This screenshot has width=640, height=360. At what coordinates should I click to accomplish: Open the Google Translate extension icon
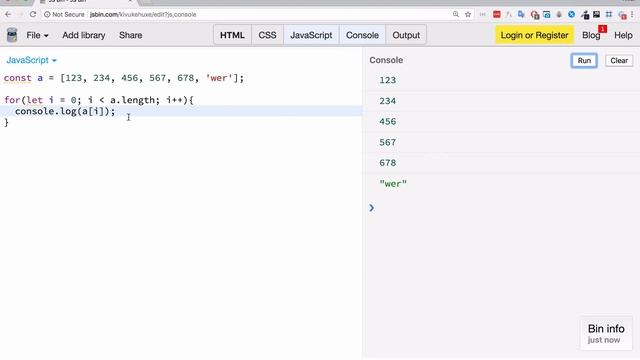coord(521,14)
